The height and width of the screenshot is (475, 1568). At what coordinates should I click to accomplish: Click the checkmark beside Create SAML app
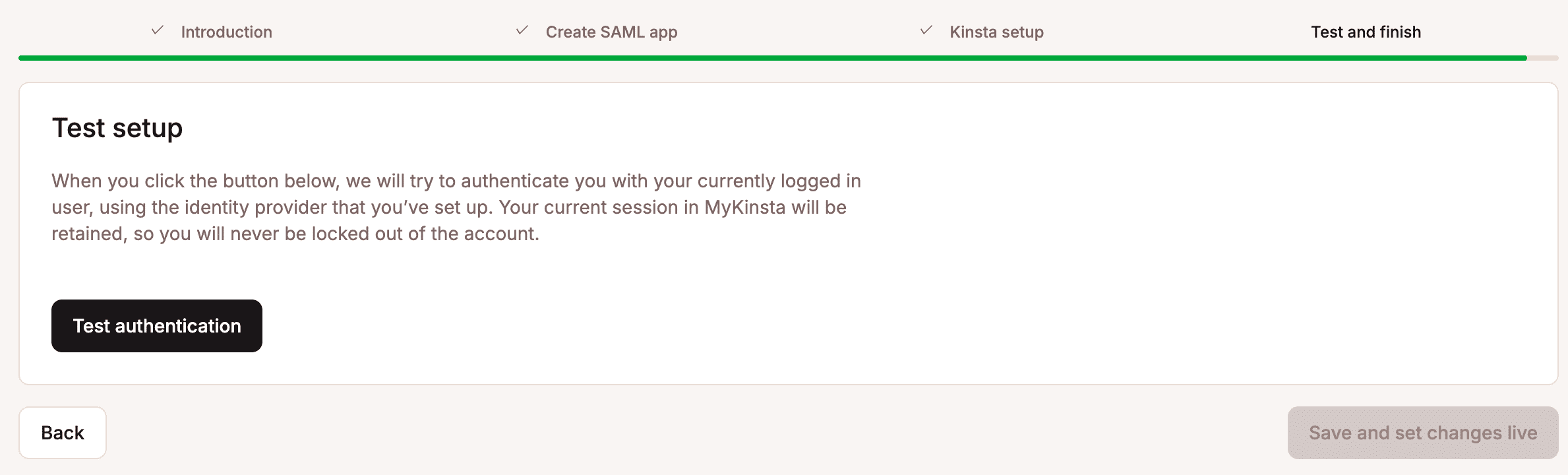click(x=521, y=30)
